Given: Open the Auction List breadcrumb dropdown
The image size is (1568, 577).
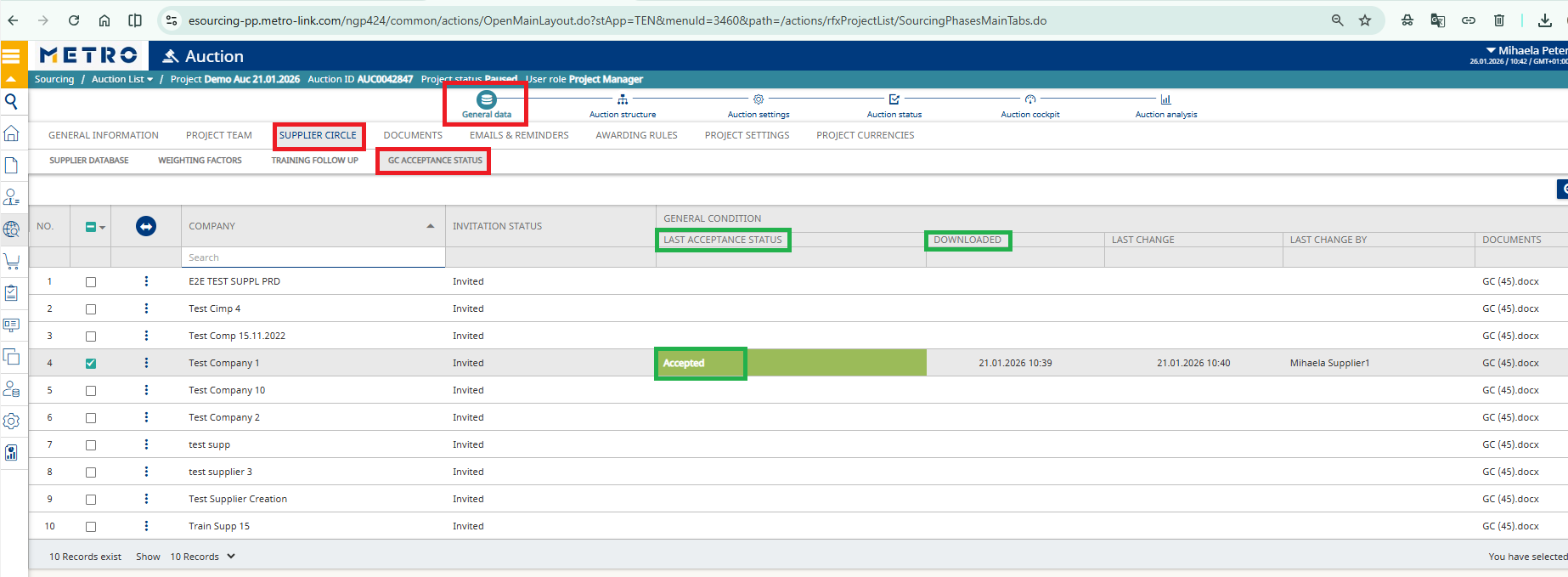Looking at the screenshot, I should point(122,79).
